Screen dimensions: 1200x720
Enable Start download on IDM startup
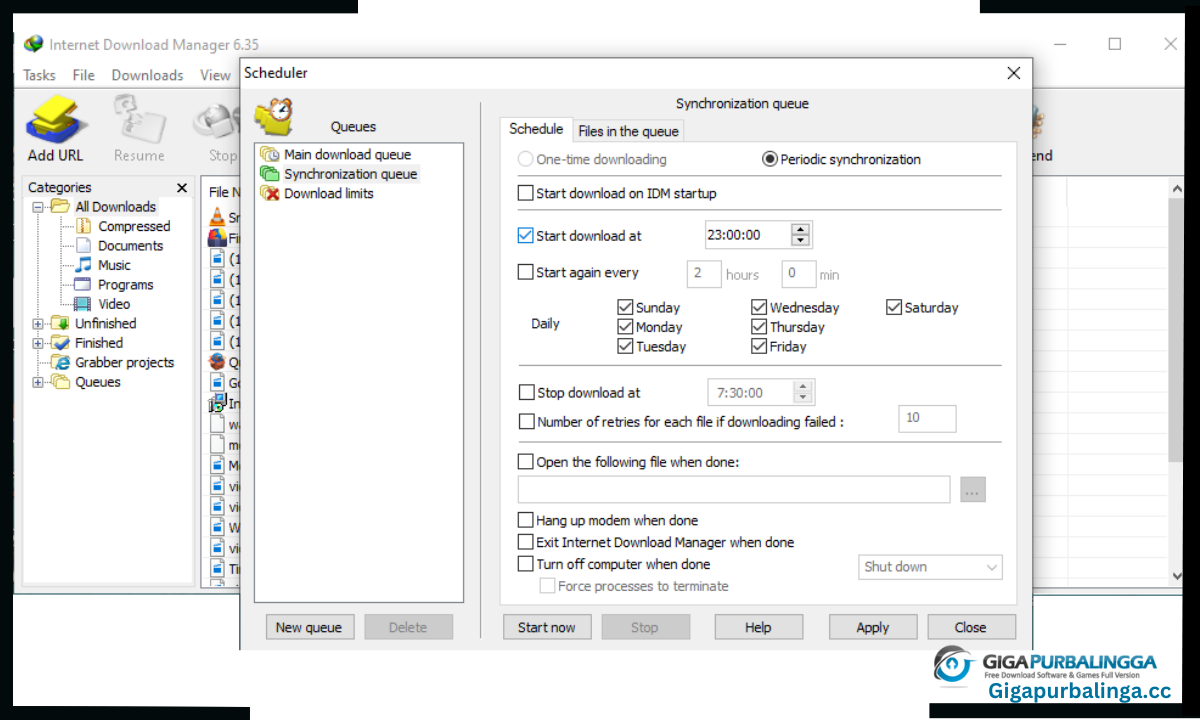click(526, 193)
